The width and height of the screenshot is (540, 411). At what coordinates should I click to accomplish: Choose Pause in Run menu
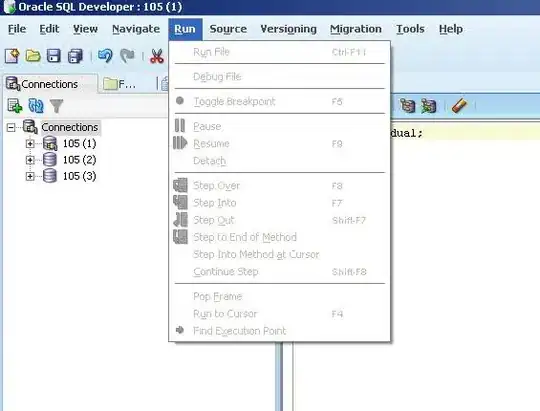279,126
